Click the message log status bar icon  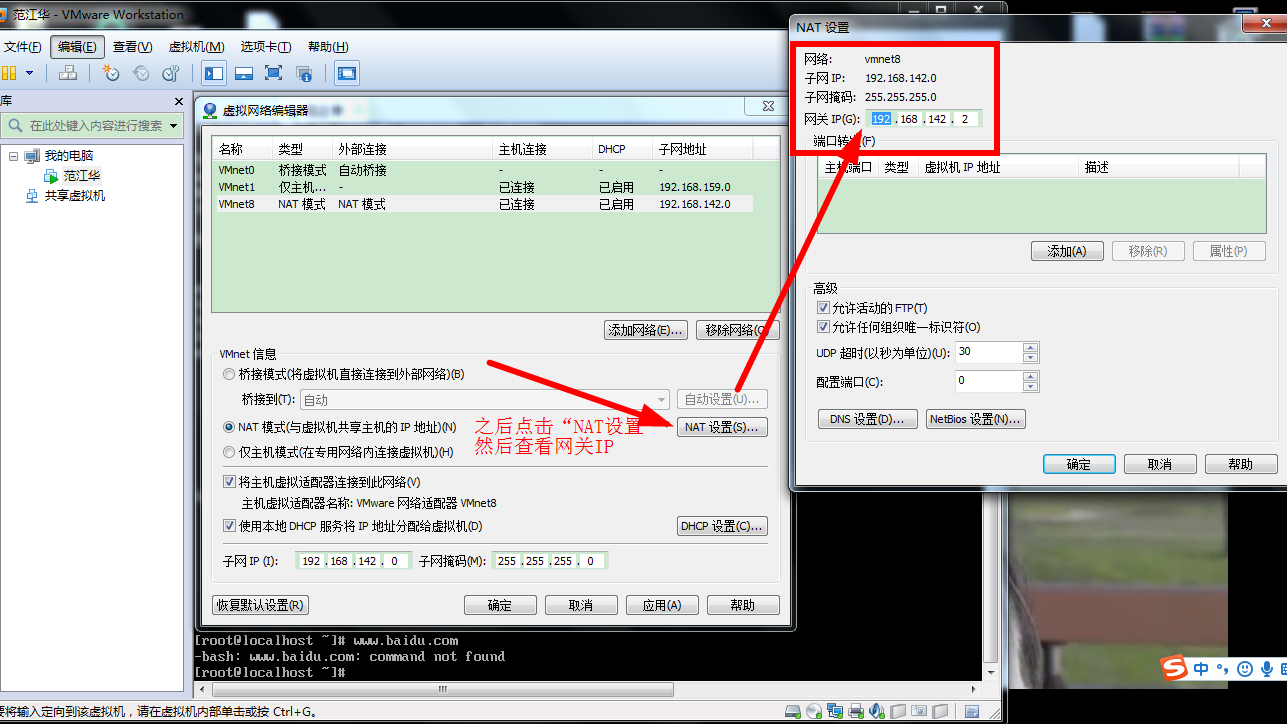(971, 712)
